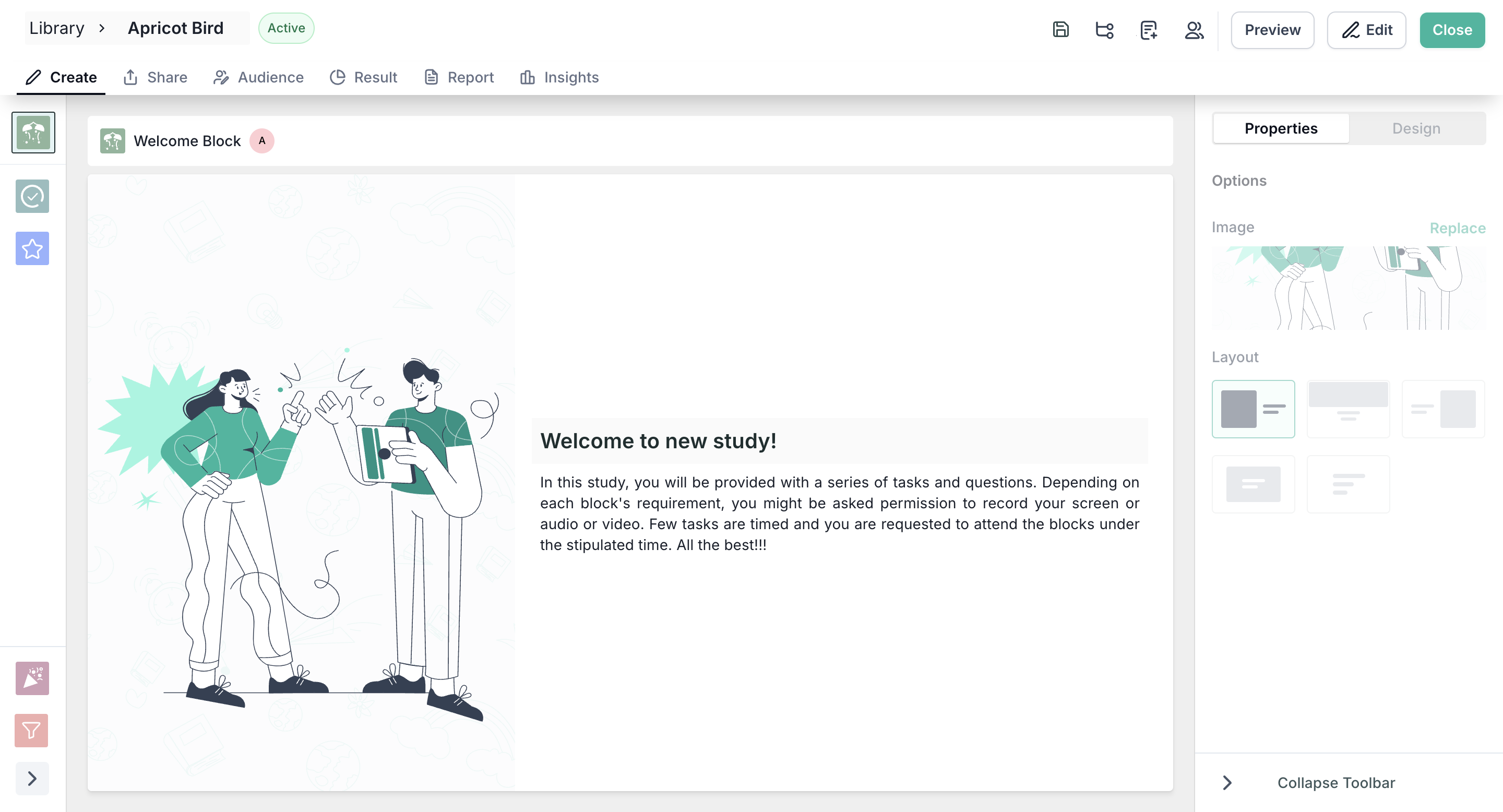Click the Welcome Block header icon
This screenshot has height=812, width=1503.
[x=113, y=141]
